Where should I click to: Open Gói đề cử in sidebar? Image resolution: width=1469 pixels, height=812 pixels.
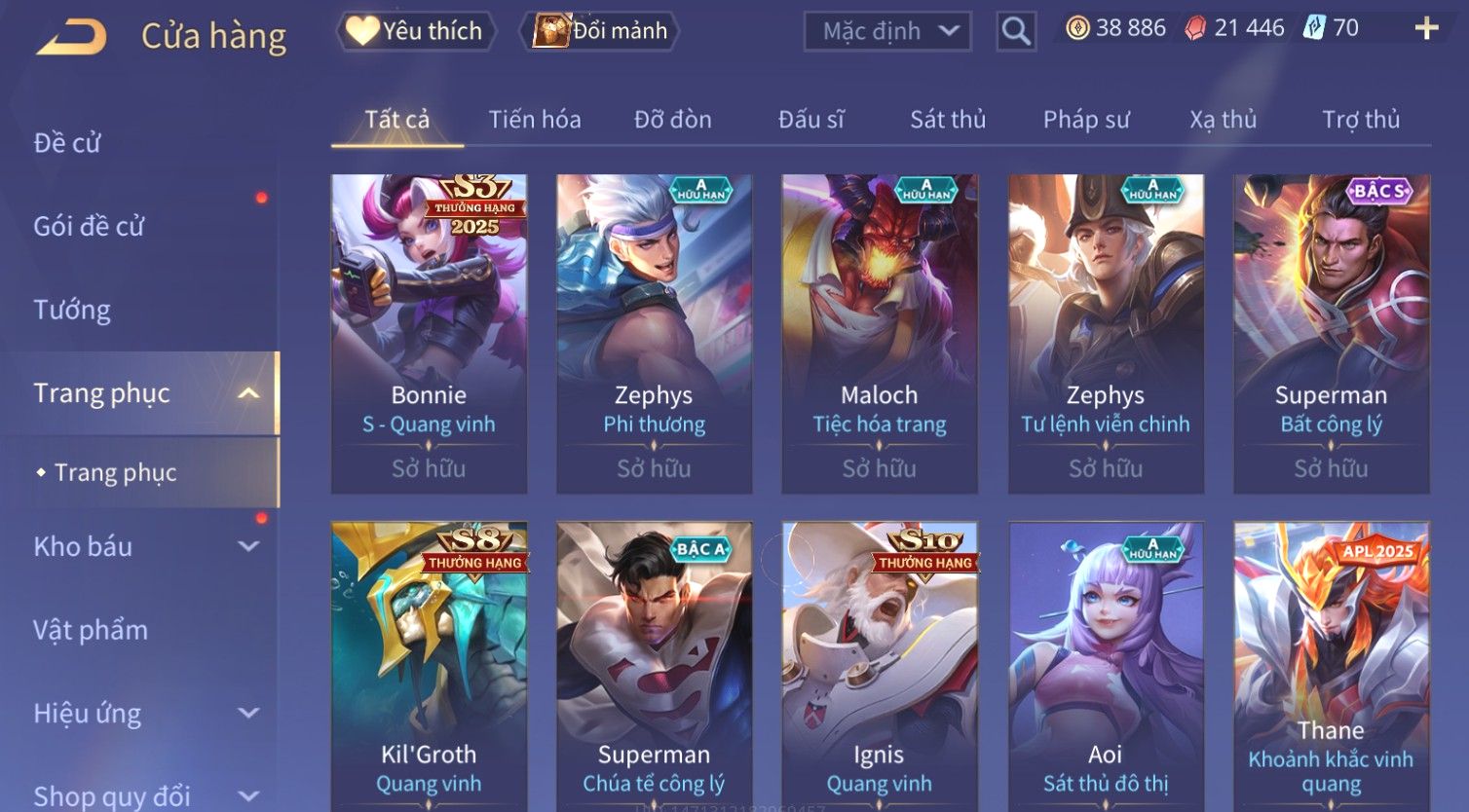pos(89,226)
